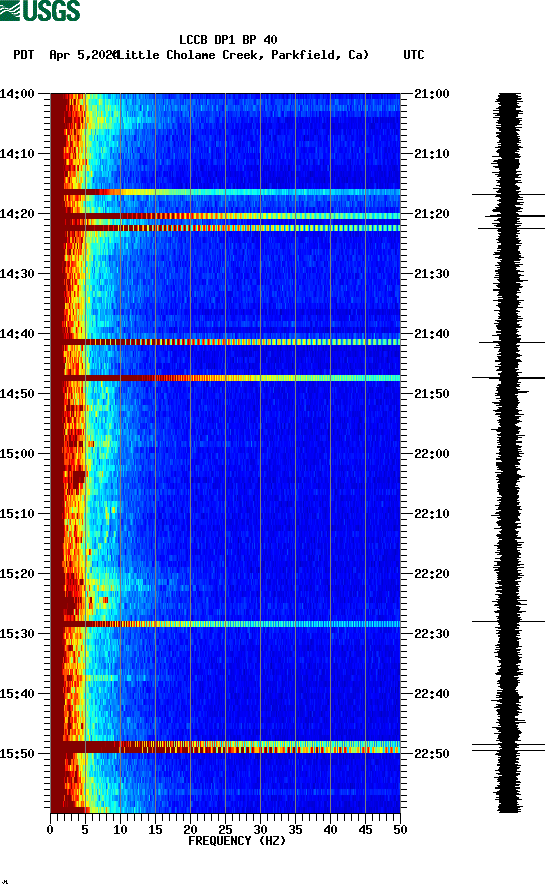
Task: Click the seismogram waveform trace near 22:00 UTC
Action: (x=508, y=454)
